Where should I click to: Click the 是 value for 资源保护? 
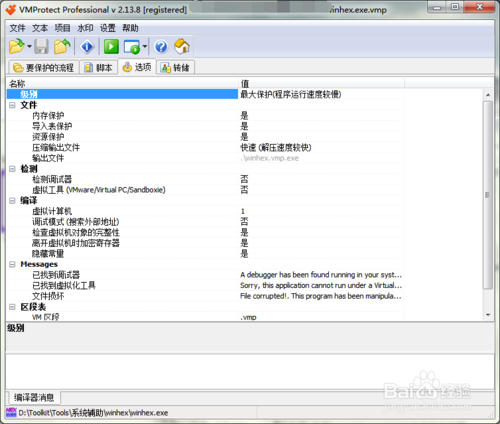[244, 137]
